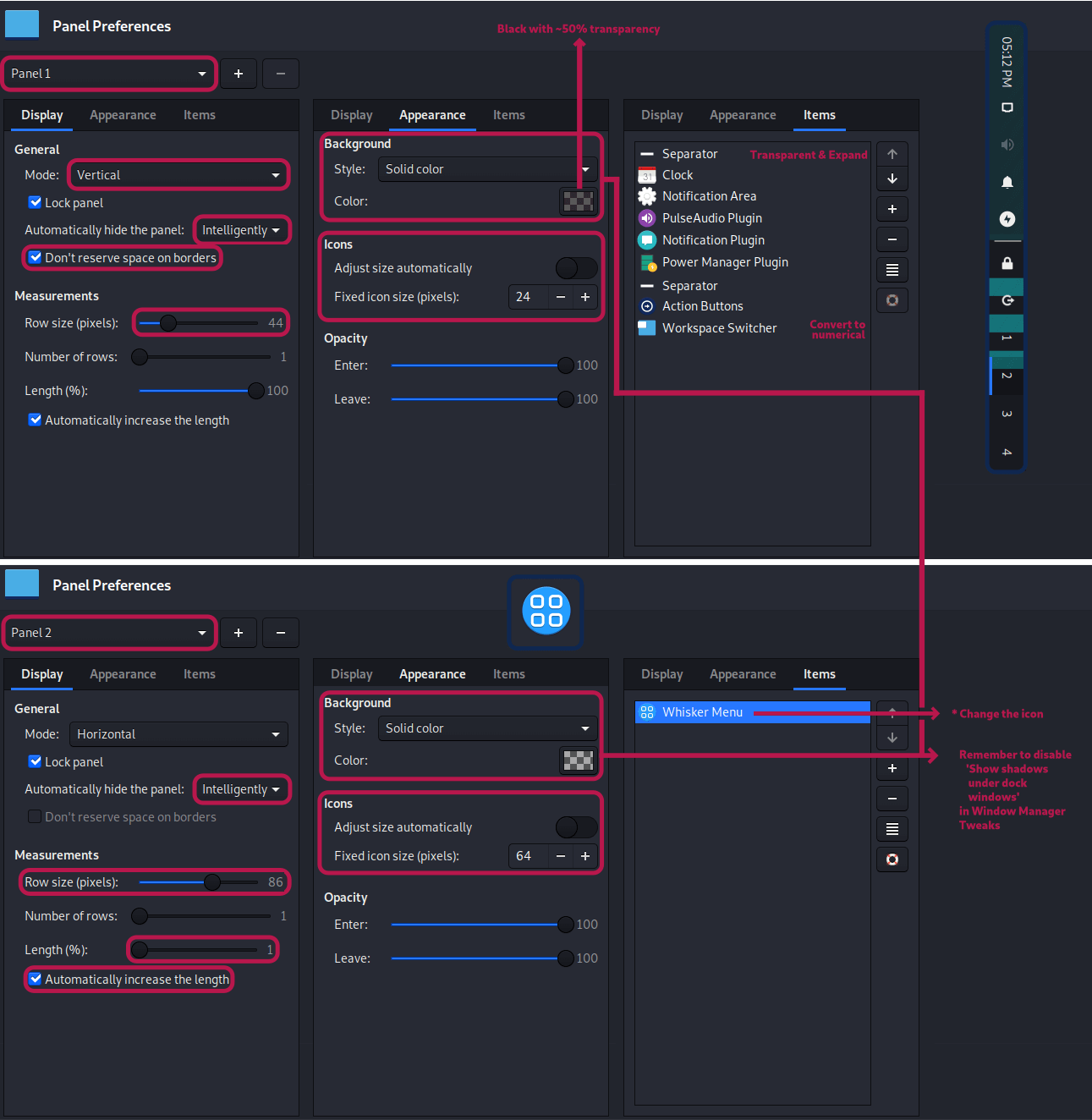
Task: Select the Power Manager Plugin item
Action: point(724,262)
